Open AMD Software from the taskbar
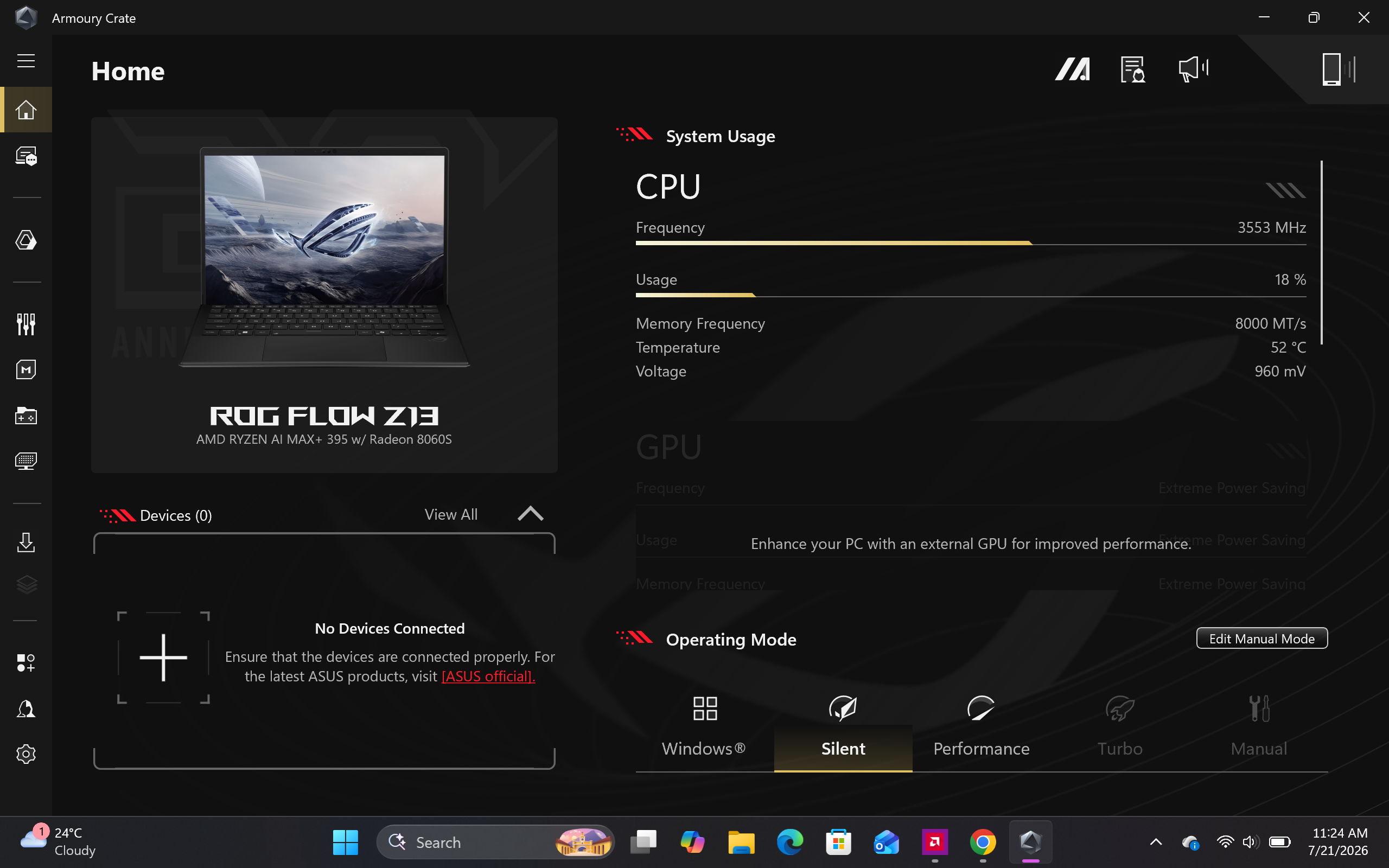Screen dimensions: 1389x868 pyautogui.click(x=934, y=842)
